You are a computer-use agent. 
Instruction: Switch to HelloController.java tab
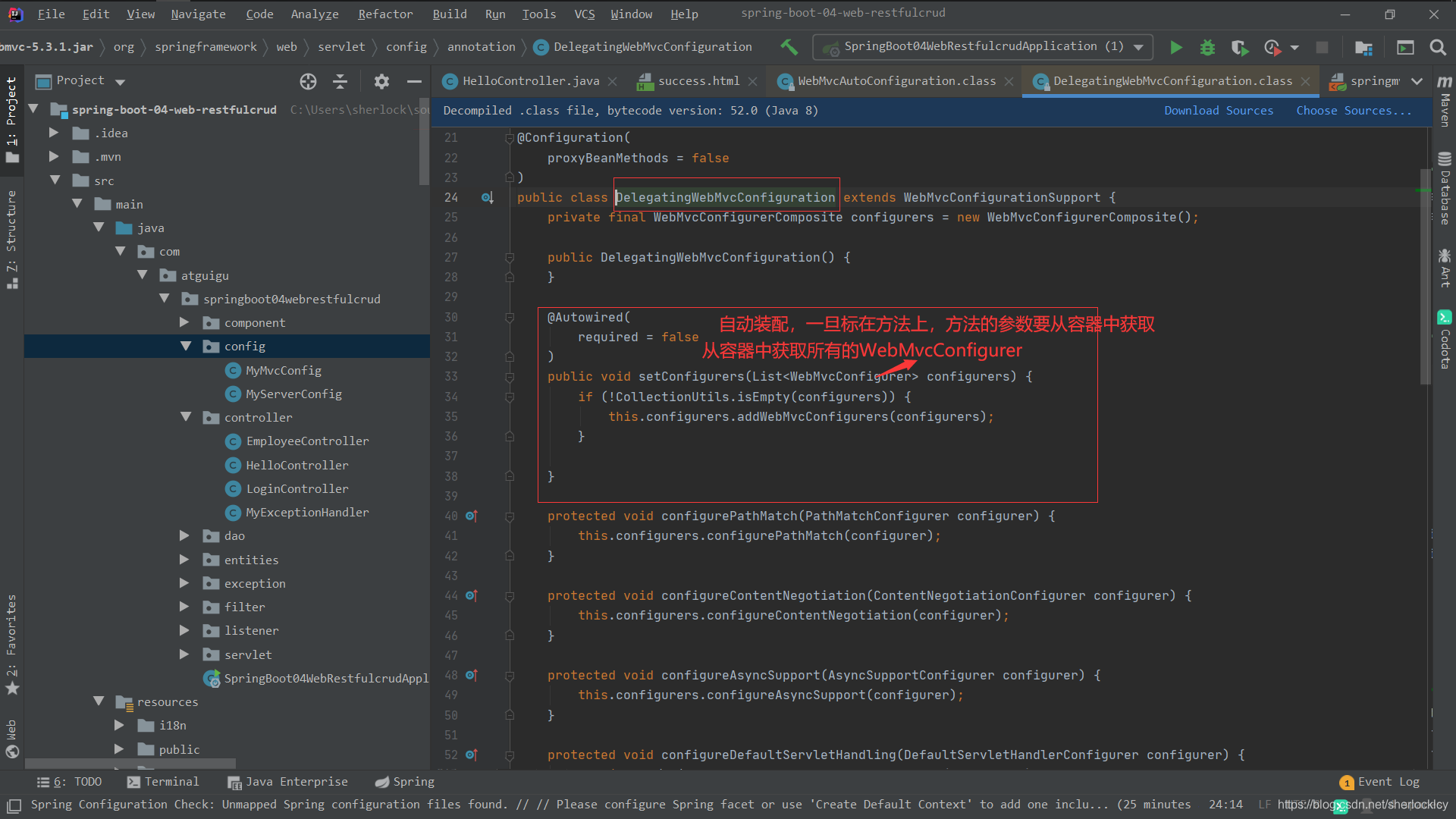(530, 81)
